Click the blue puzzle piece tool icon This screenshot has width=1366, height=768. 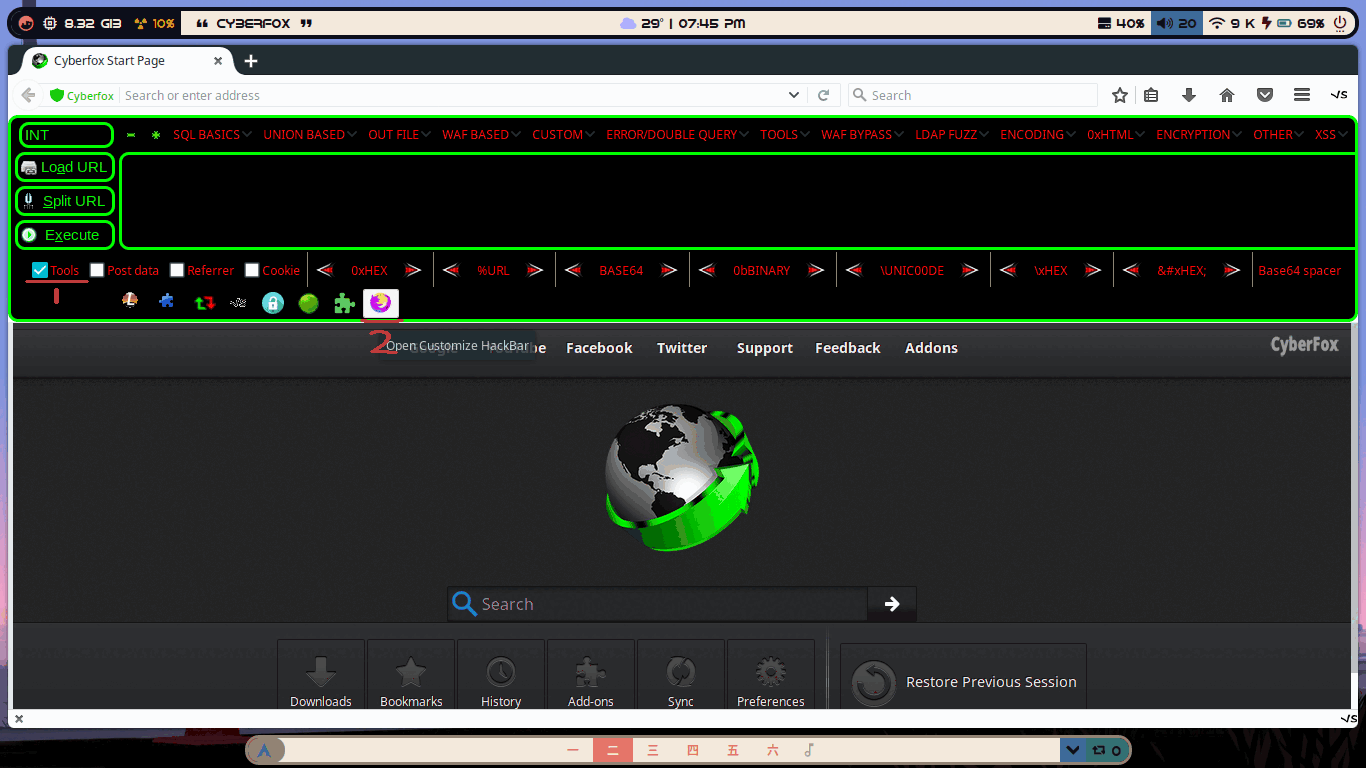click(x=166, y=301)
